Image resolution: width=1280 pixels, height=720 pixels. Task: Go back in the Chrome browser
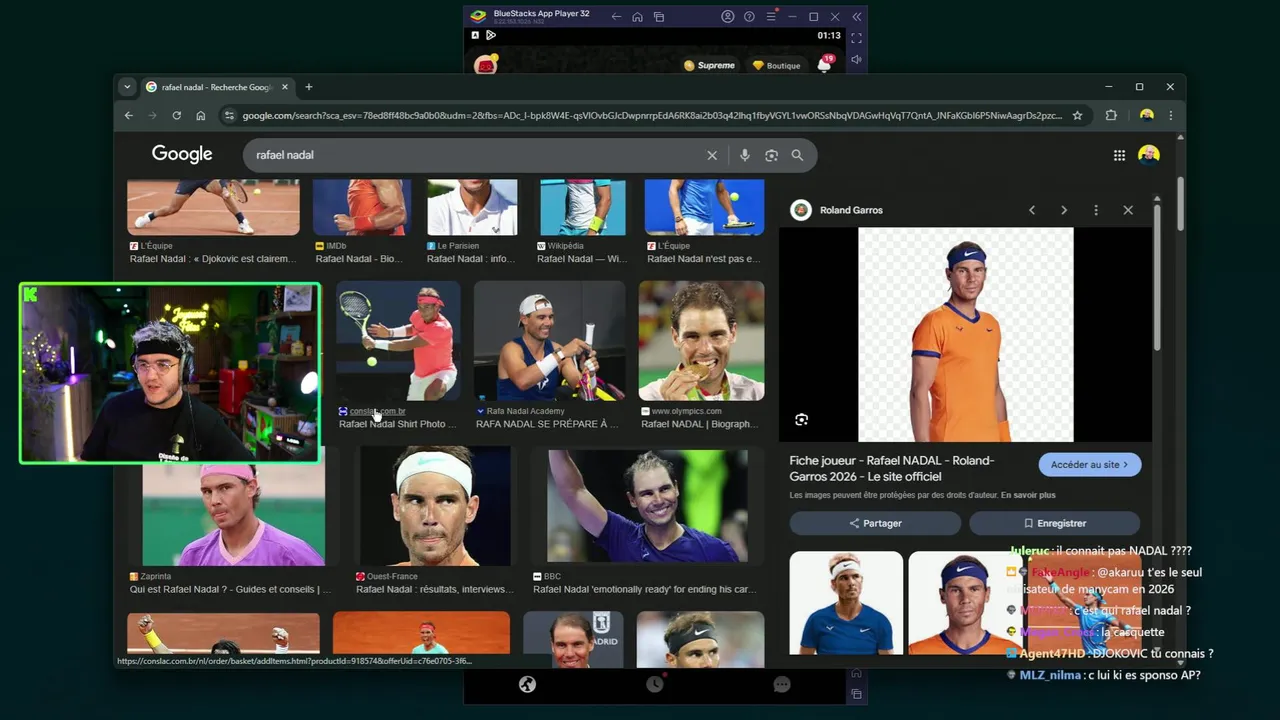pos(128,115)
